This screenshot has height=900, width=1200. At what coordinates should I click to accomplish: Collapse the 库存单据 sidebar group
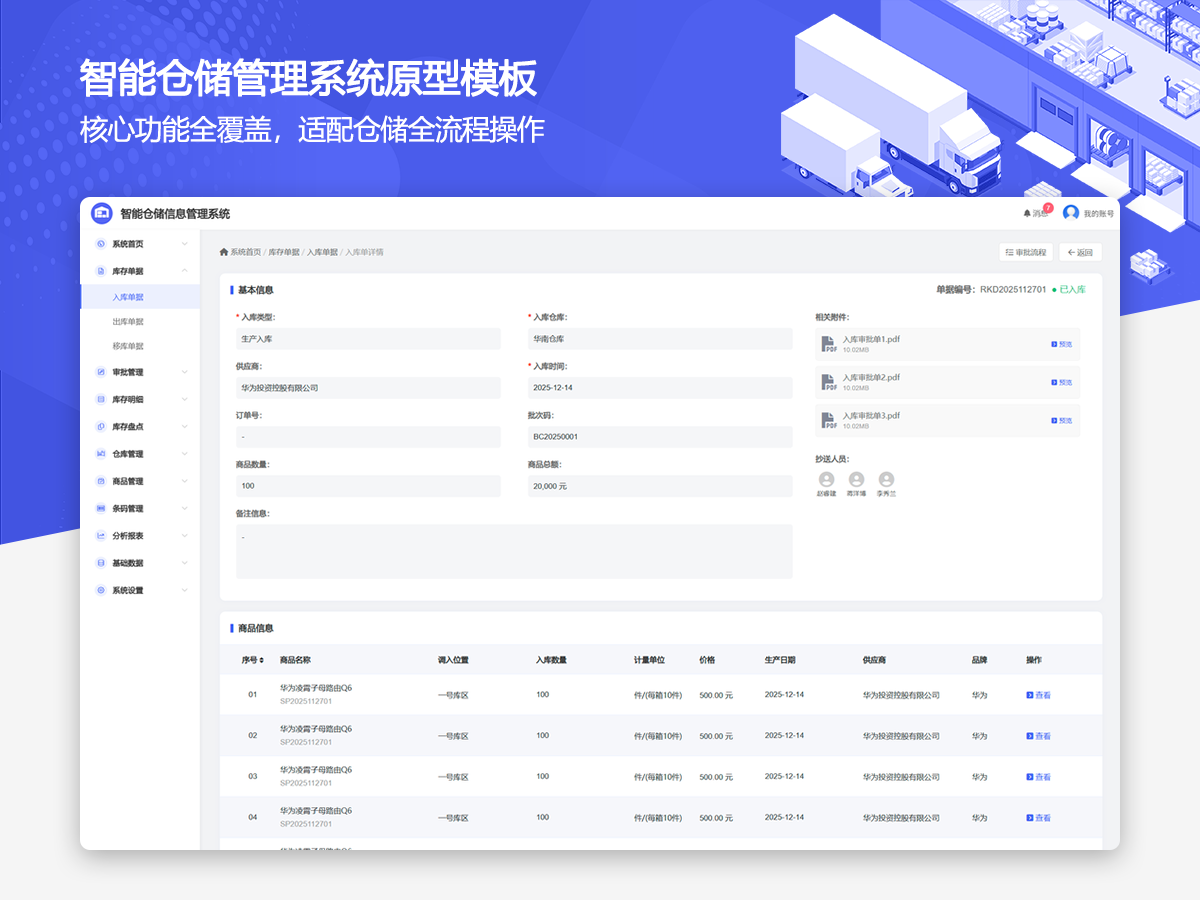(x=185, y=271)
